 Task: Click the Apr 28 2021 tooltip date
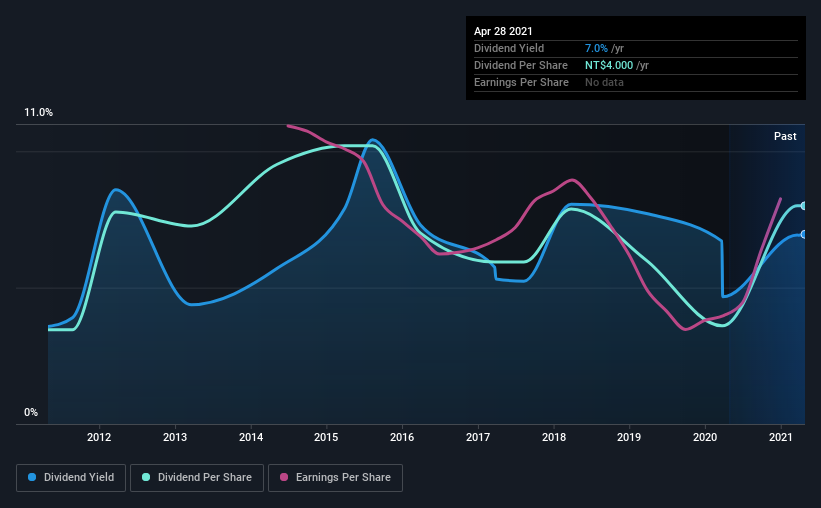click(x=503, y=31)
